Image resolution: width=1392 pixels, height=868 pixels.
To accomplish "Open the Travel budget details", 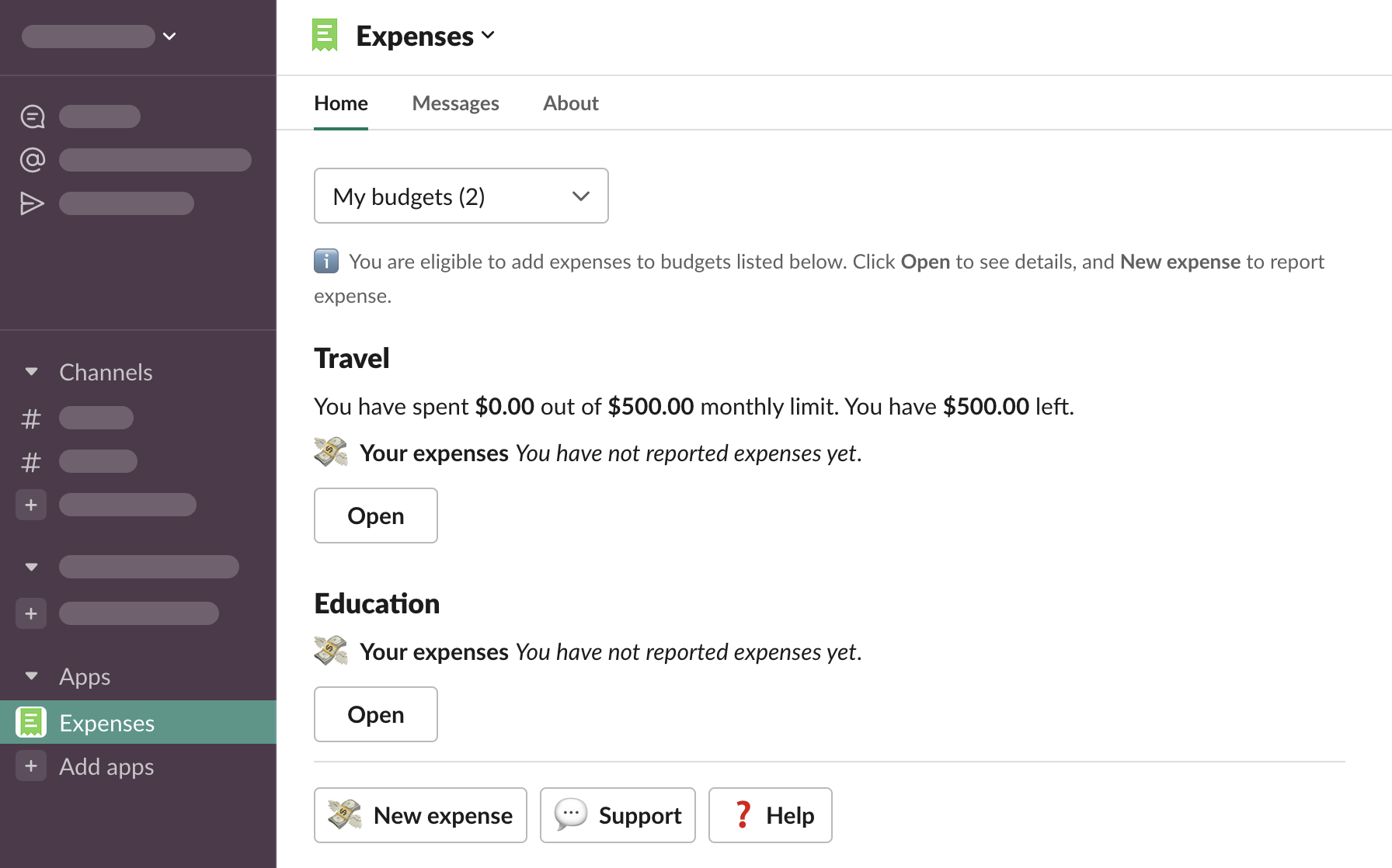I will point(375,516).
